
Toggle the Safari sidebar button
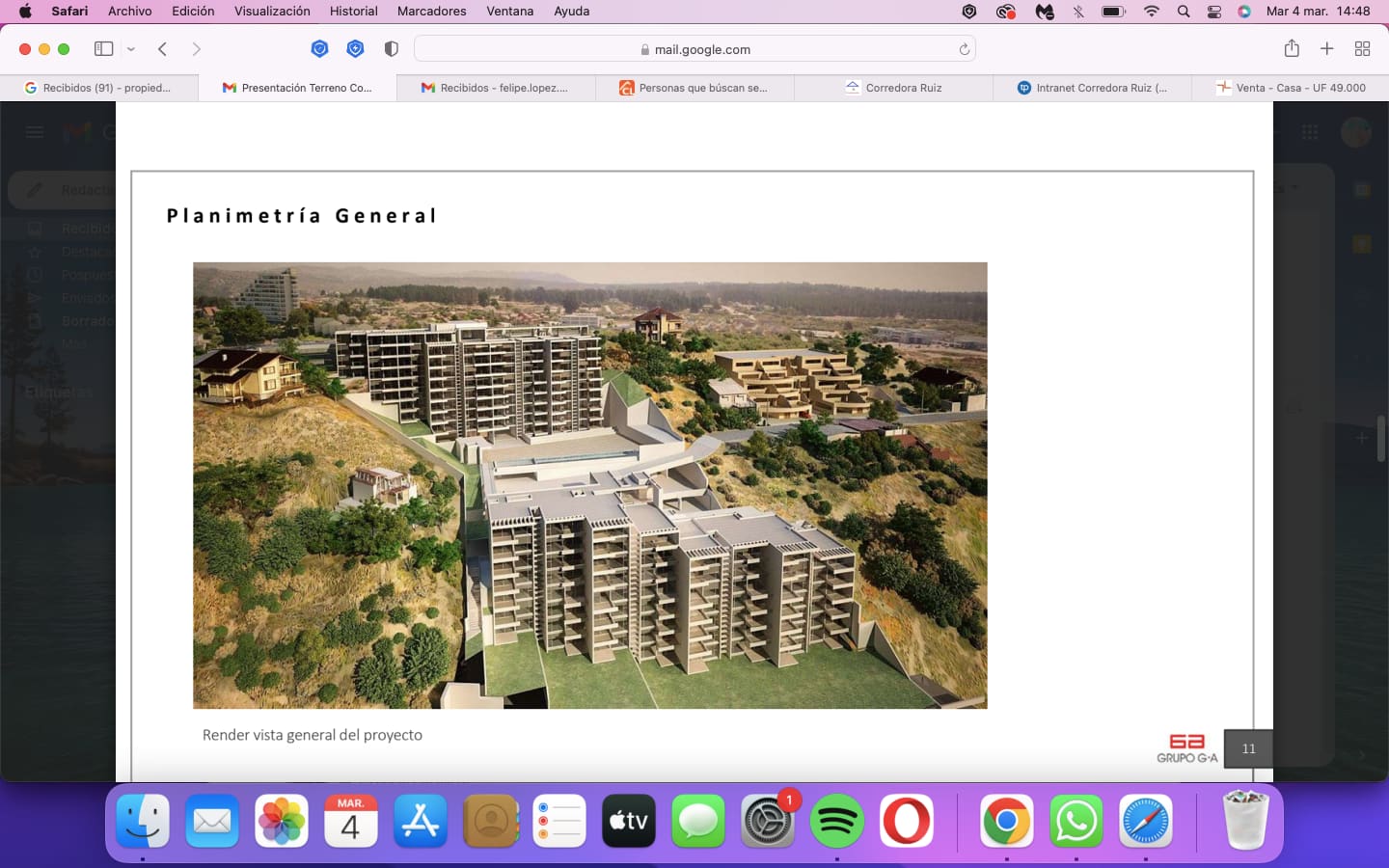[103, 49]
